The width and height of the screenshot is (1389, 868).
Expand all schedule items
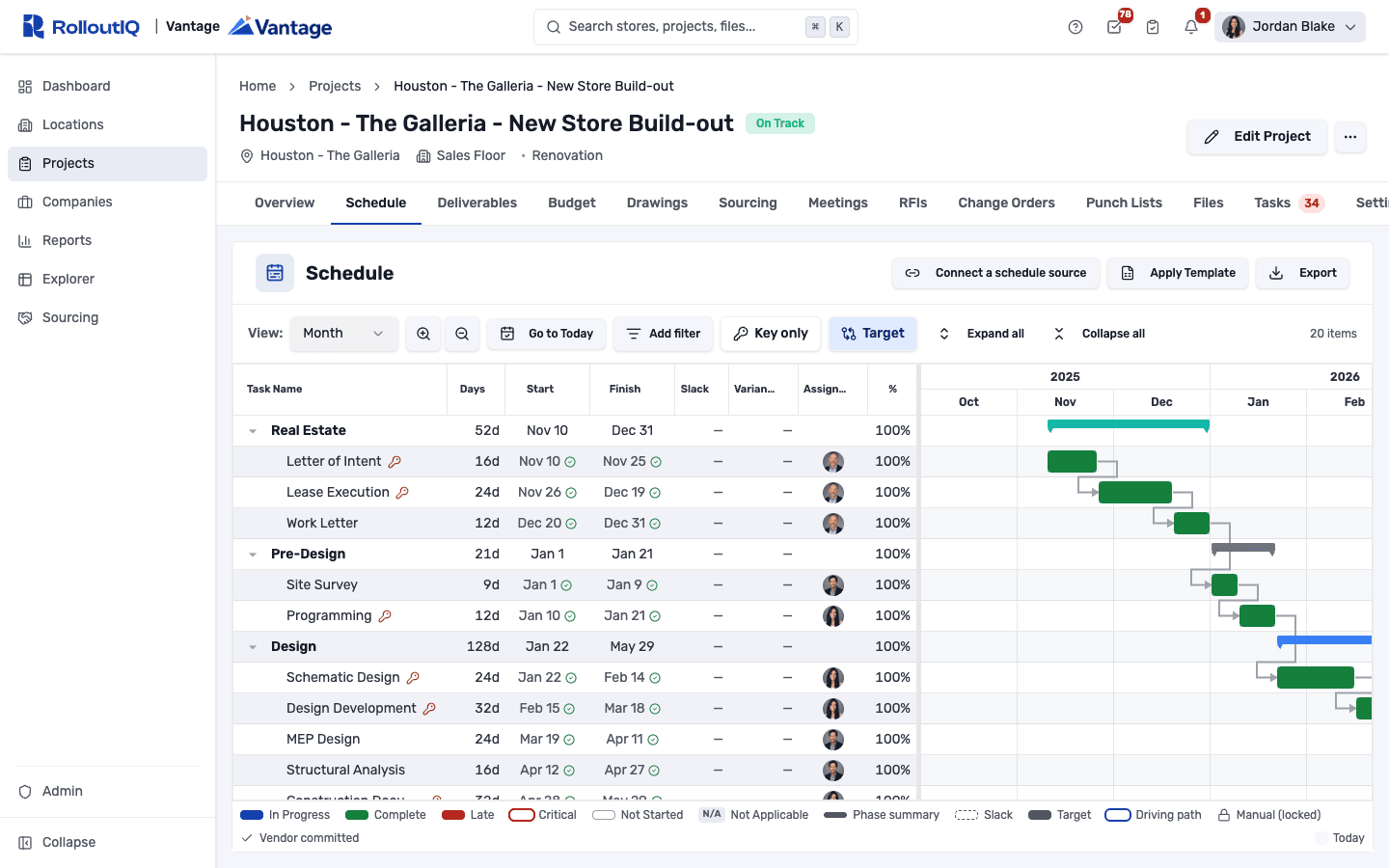(981, 334)
